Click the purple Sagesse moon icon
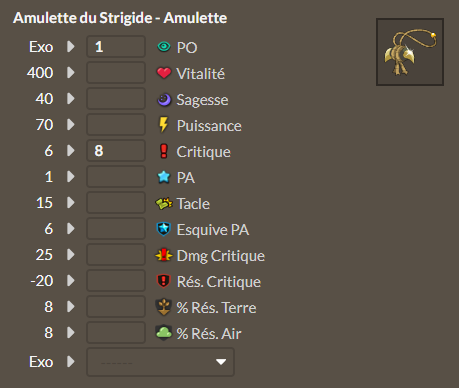Viewport: 459px width, 388px height. coord(164,99)
